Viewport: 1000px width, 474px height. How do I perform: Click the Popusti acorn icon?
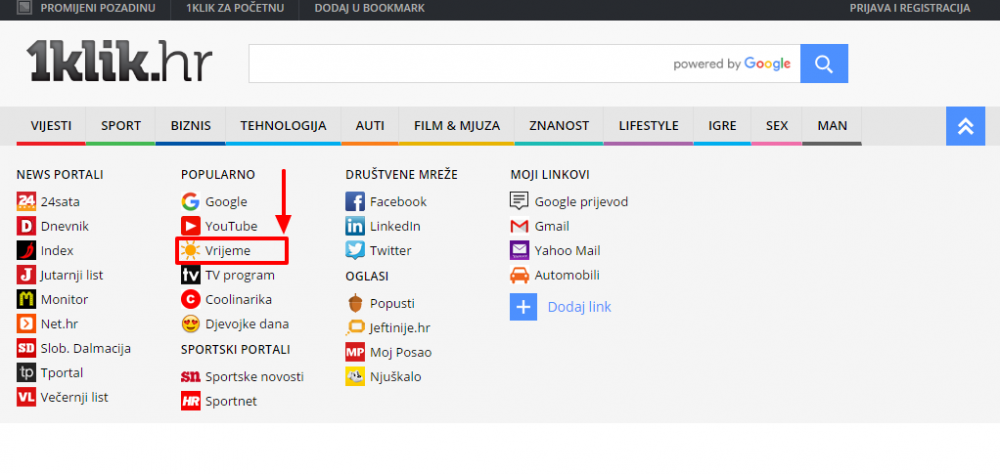355,303
